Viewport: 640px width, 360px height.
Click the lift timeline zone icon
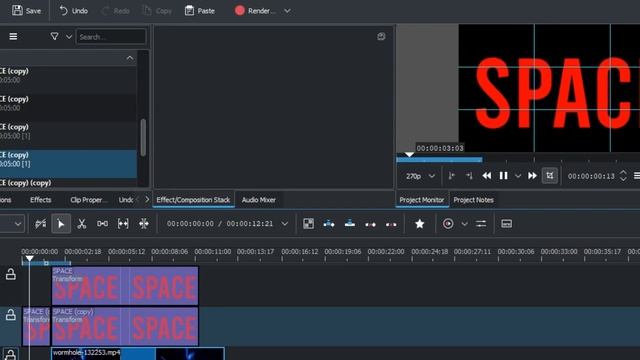pyautogui.click(x=391, y=224)
